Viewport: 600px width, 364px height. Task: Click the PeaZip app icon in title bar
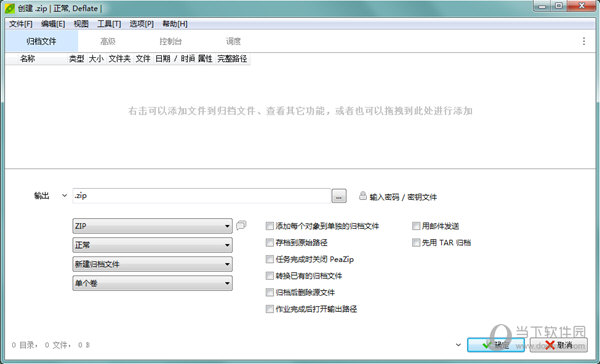10,8
